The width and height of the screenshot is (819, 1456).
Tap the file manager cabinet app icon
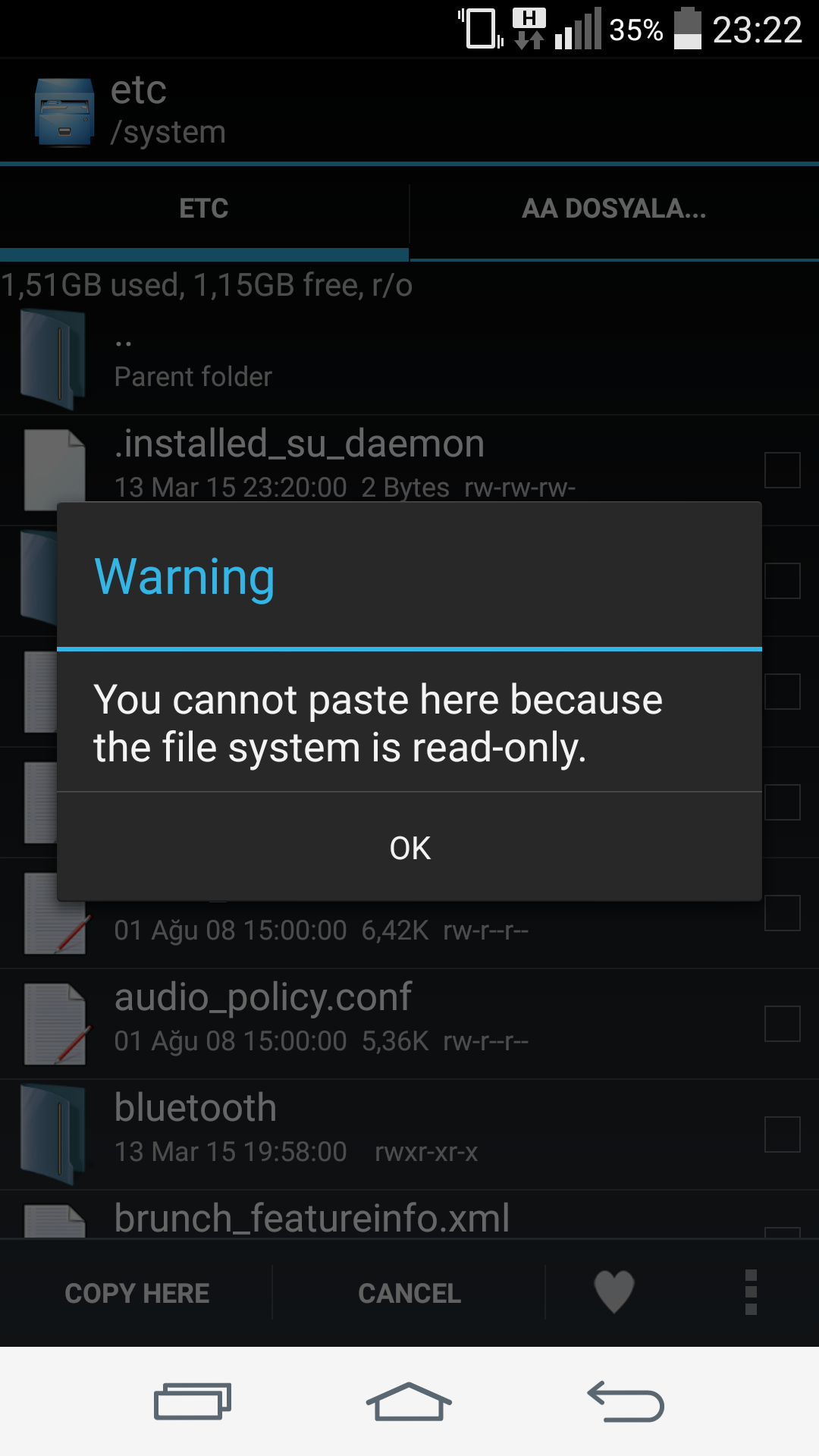click(x=64, y=112)
